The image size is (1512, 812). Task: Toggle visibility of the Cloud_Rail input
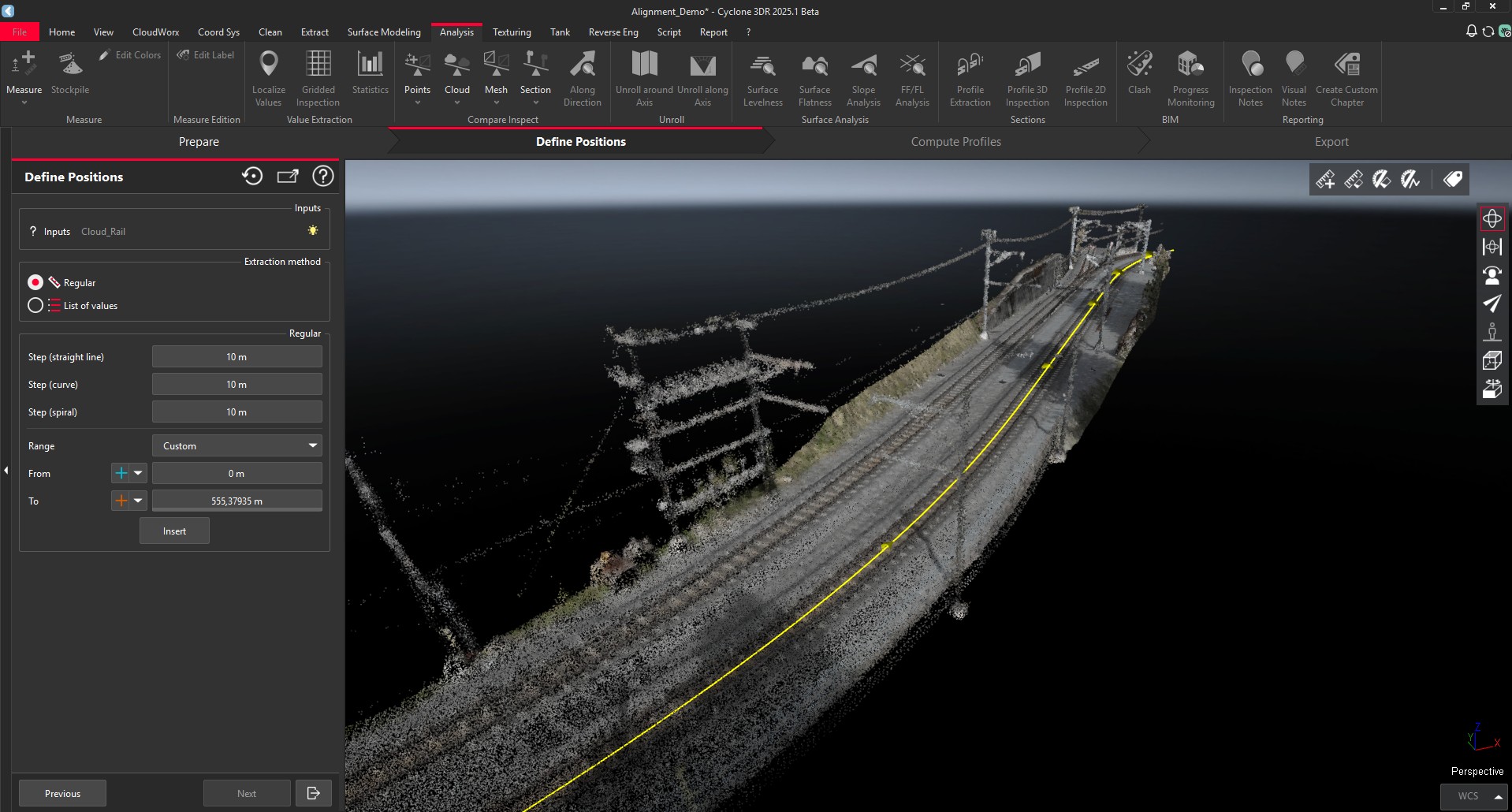312,229
